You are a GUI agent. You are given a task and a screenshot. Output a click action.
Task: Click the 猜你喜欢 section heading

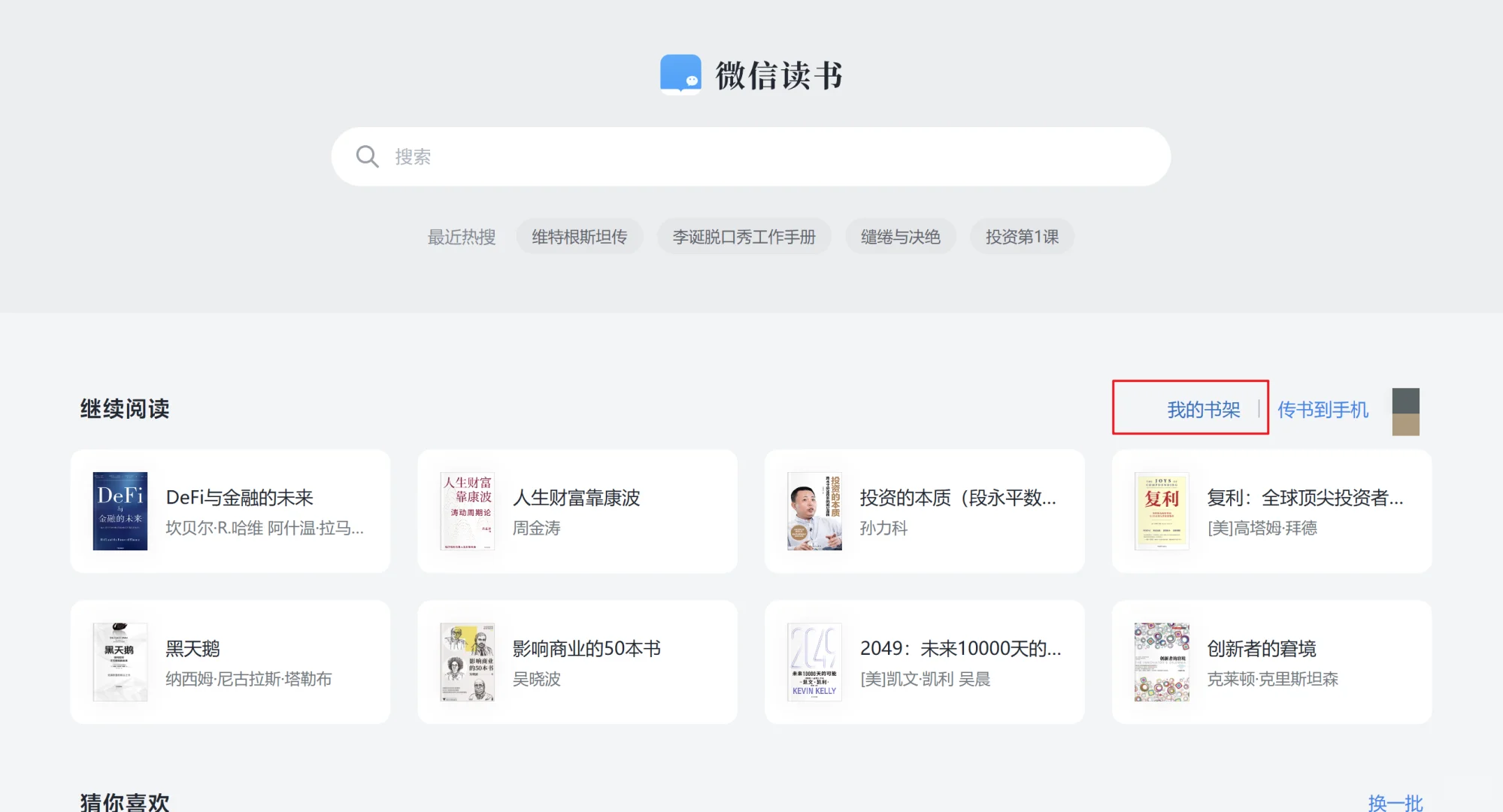(125, 801)
